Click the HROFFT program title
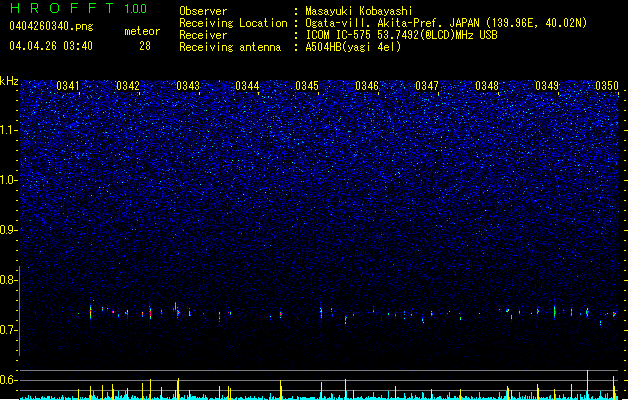The height and width of the screenshot is (400, 629). 62,8
